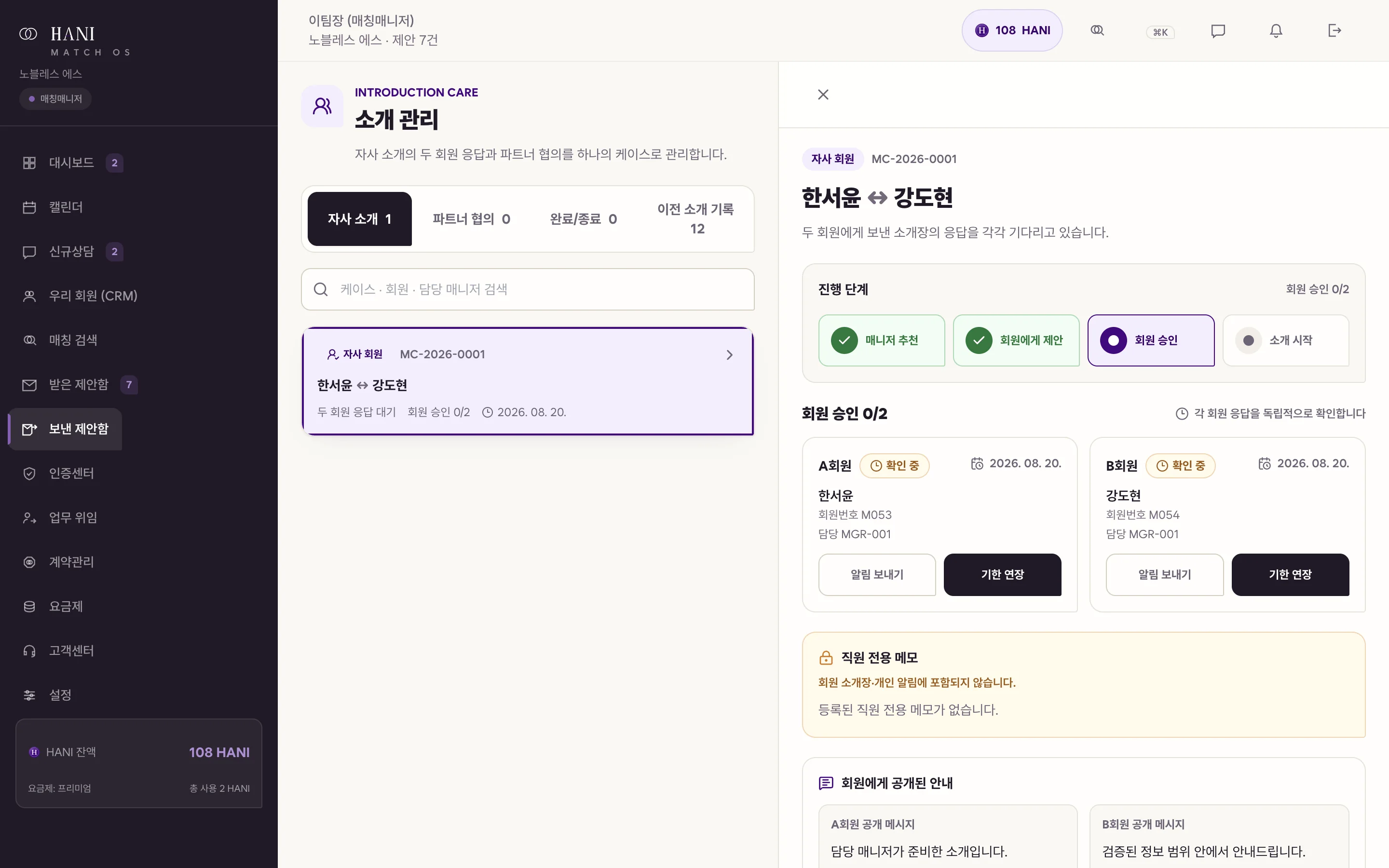The height and width of the screenshot is (868, 1389).
Task: Click the HANI 잔액 card
Action: tap(139, 763)
